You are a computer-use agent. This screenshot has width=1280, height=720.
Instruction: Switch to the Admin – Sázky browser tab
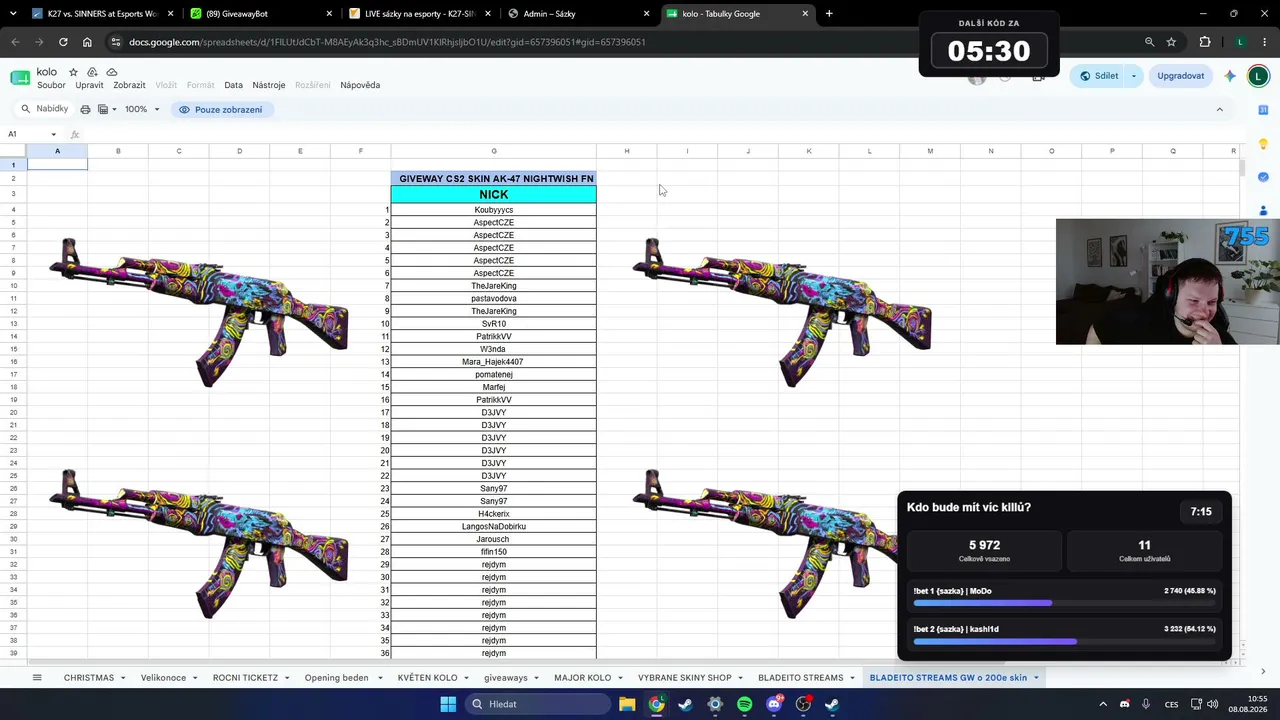coord(578,14)
